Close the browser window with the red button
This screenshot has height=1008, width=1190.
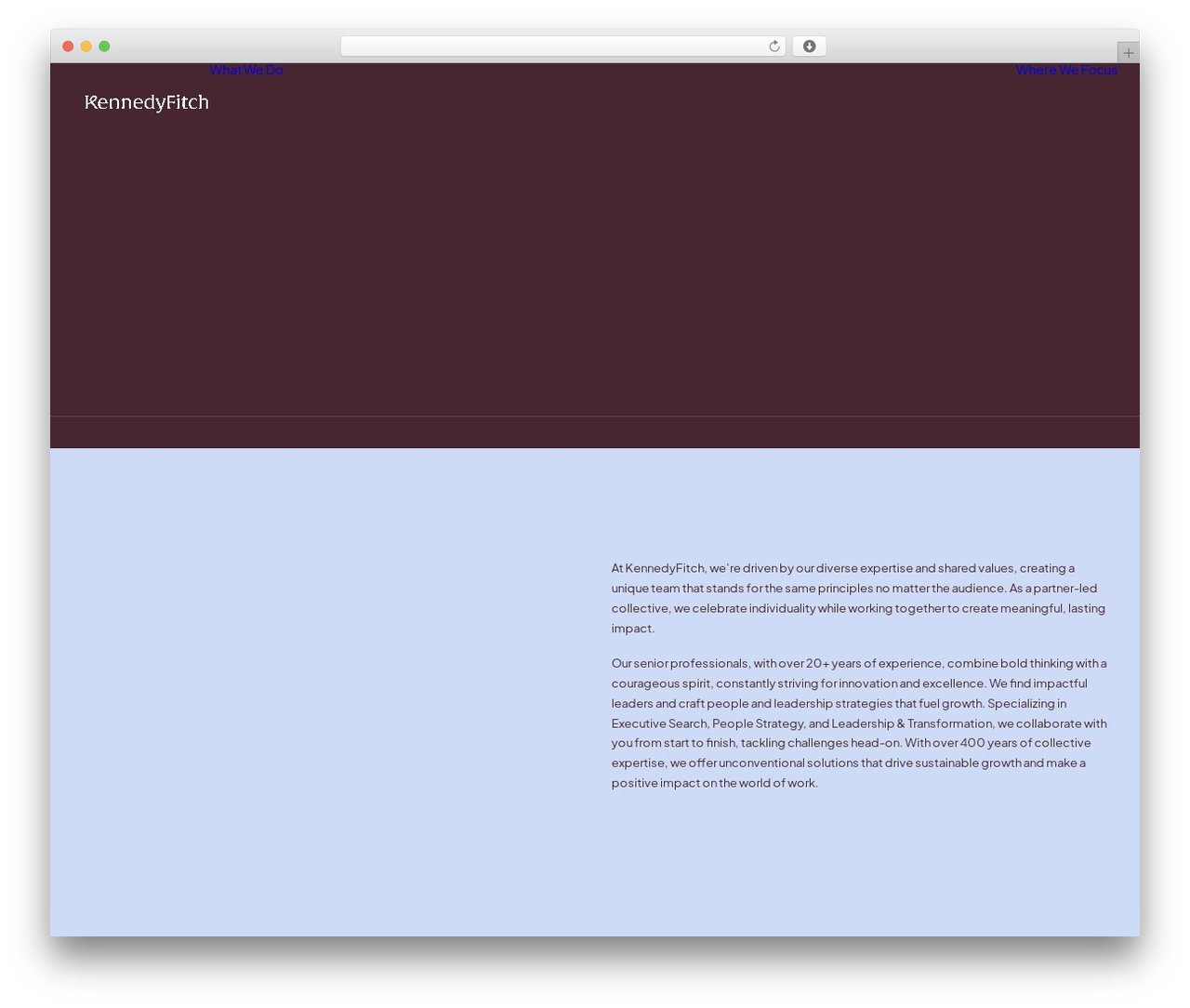coord(68,46)
